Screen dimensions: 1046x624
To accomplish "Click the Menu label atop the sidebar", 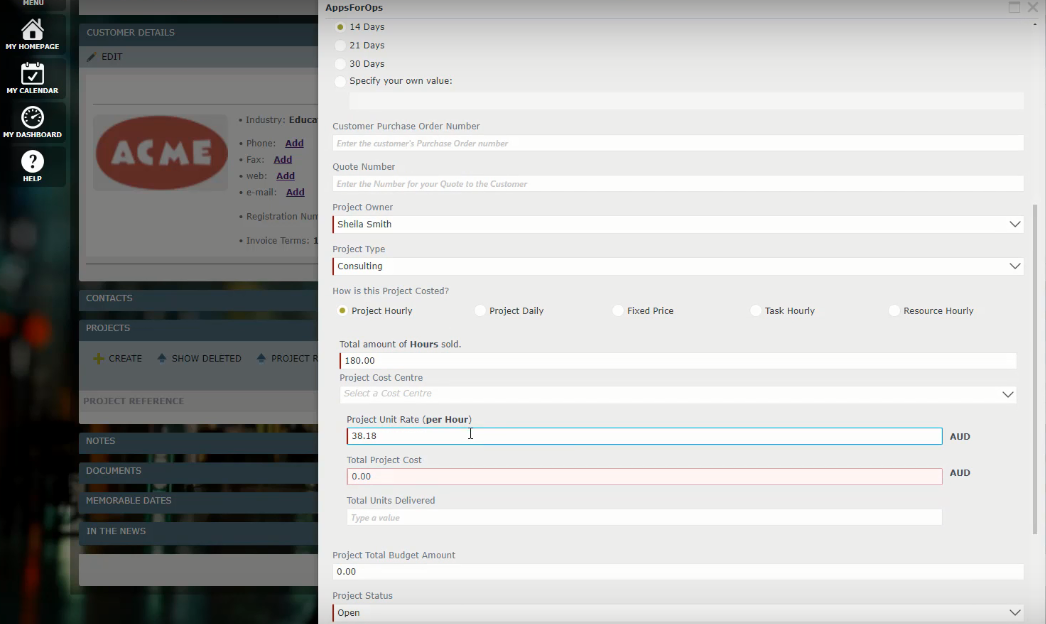I will (33, 3).
